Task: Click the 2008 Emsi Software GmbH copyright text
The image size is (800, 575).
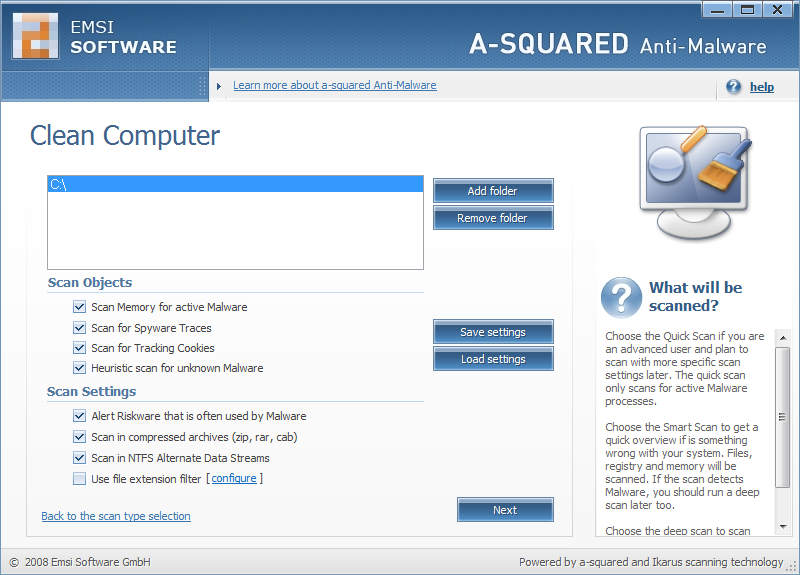Action: (x=80, y=562)
